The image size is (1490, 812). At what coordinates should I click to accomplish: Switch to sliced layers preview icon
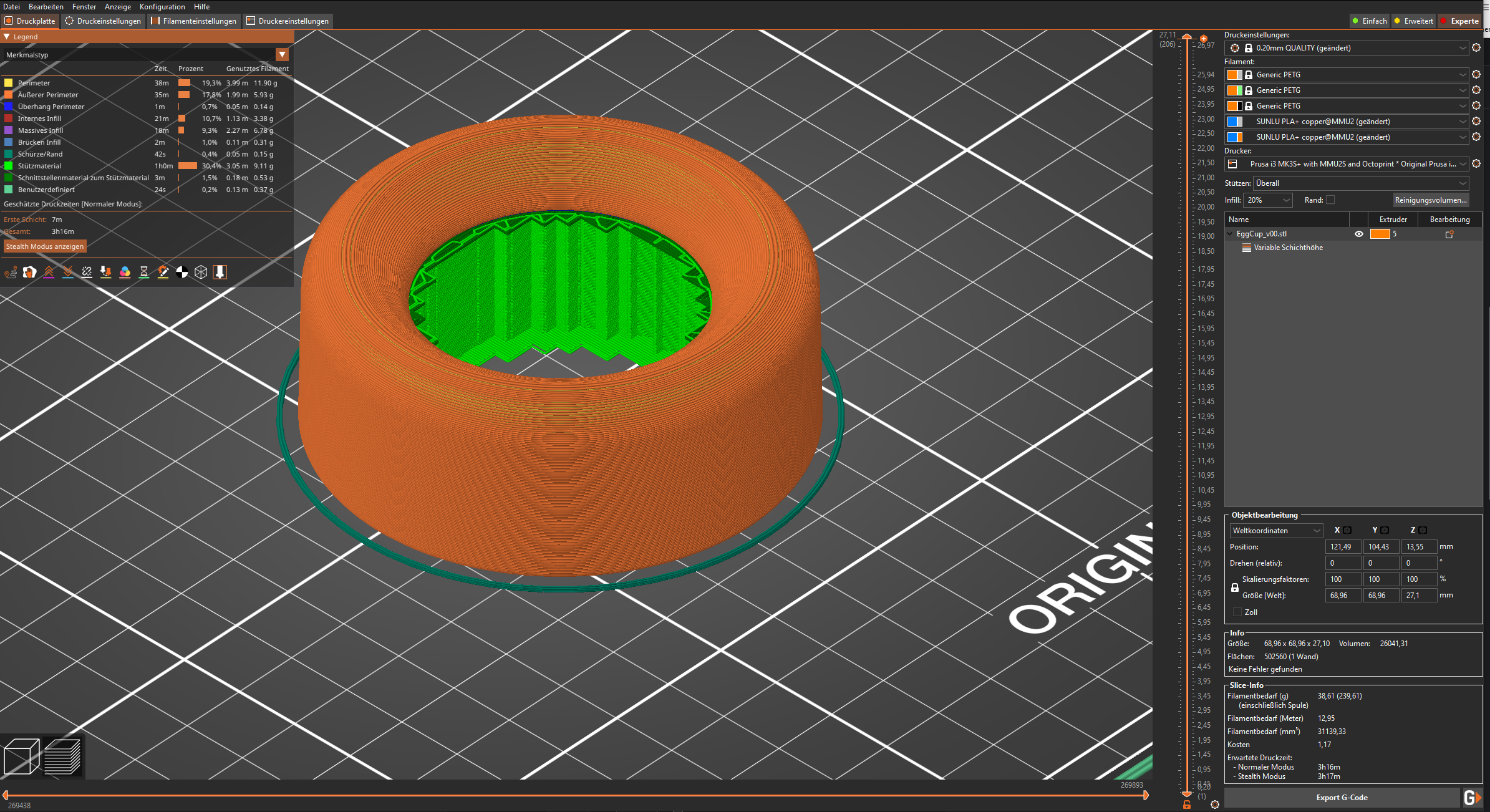pos(62,756)
